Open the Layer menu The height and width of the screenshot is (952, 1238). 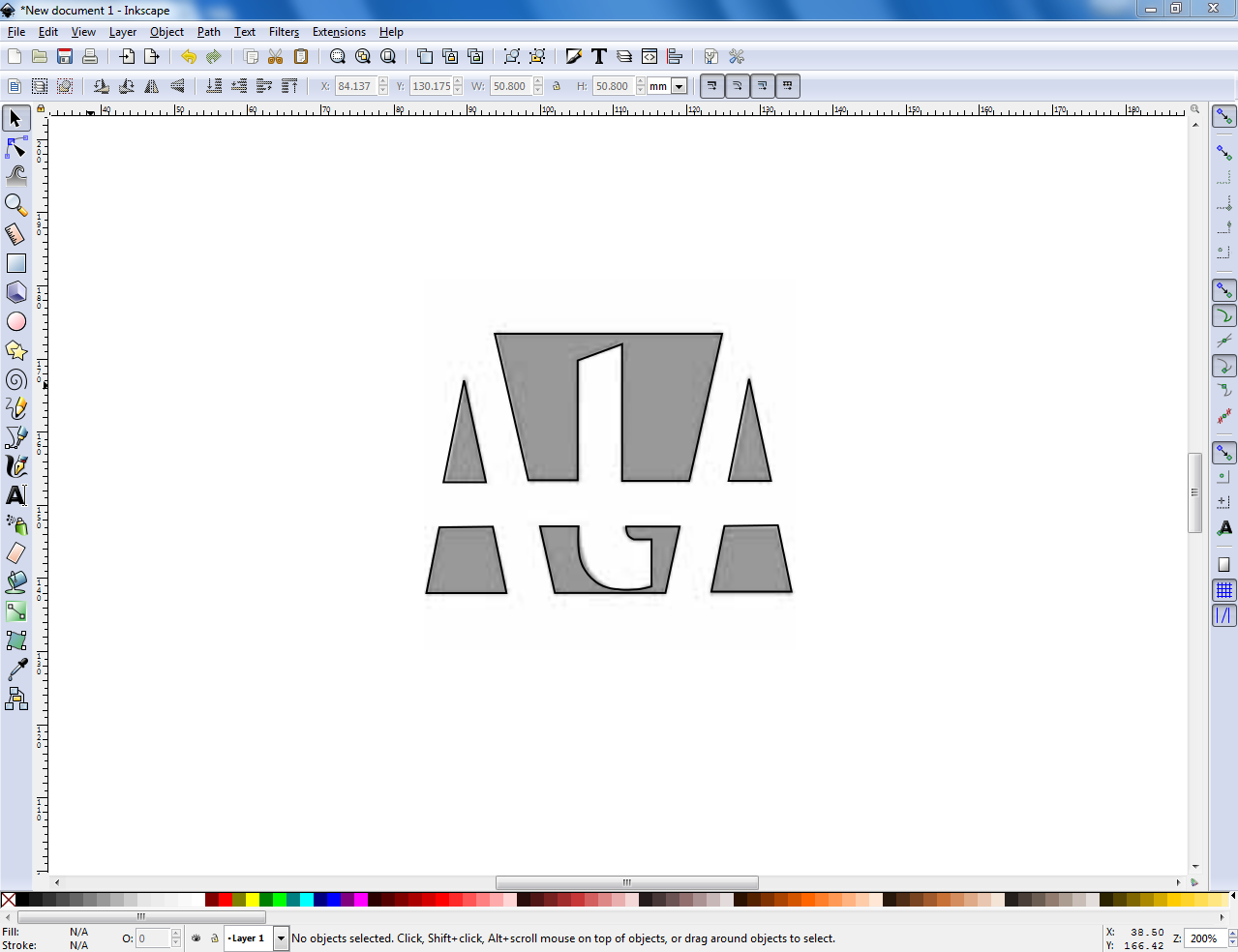click(x=123, y=32)
